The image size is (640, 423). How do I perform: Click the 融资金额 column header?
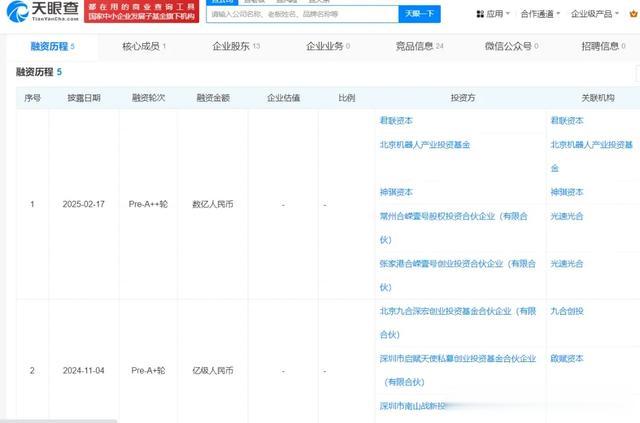pyautogui.click(x=213, y=98)
